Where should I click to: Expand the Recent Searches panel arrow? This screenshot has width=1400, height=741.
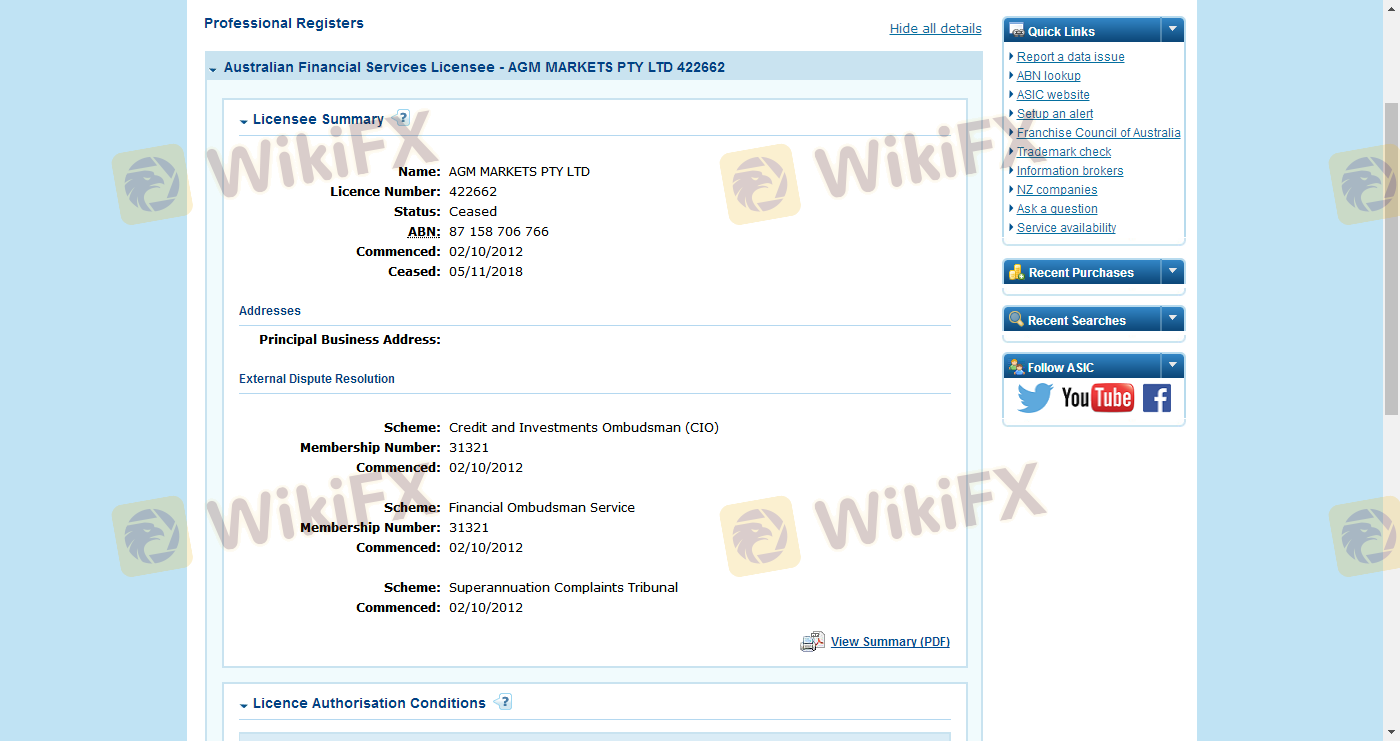pos(1173,319)
